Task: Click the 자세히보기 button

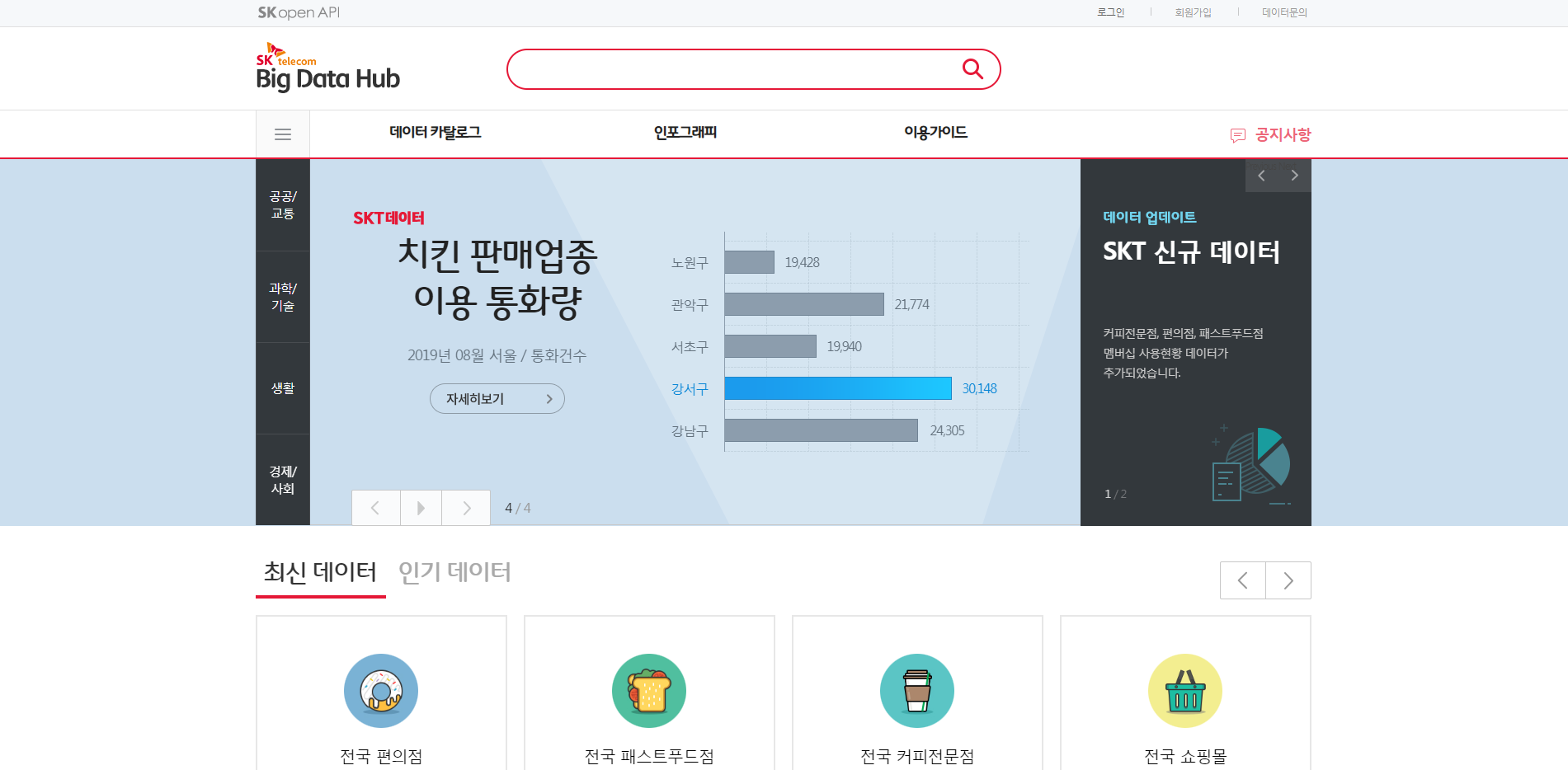Action: (x=497, y=399)
